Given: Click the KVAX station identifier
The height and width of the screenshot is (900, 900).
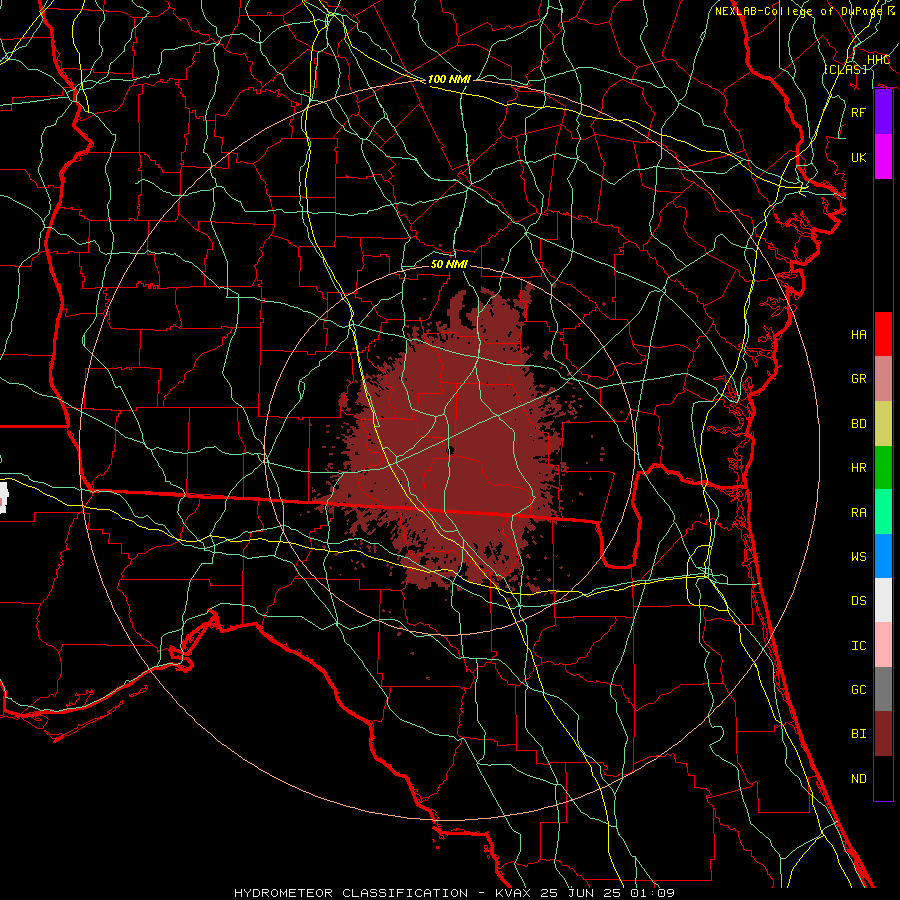Looking at the screenshot, I should (x=511, y=893).
